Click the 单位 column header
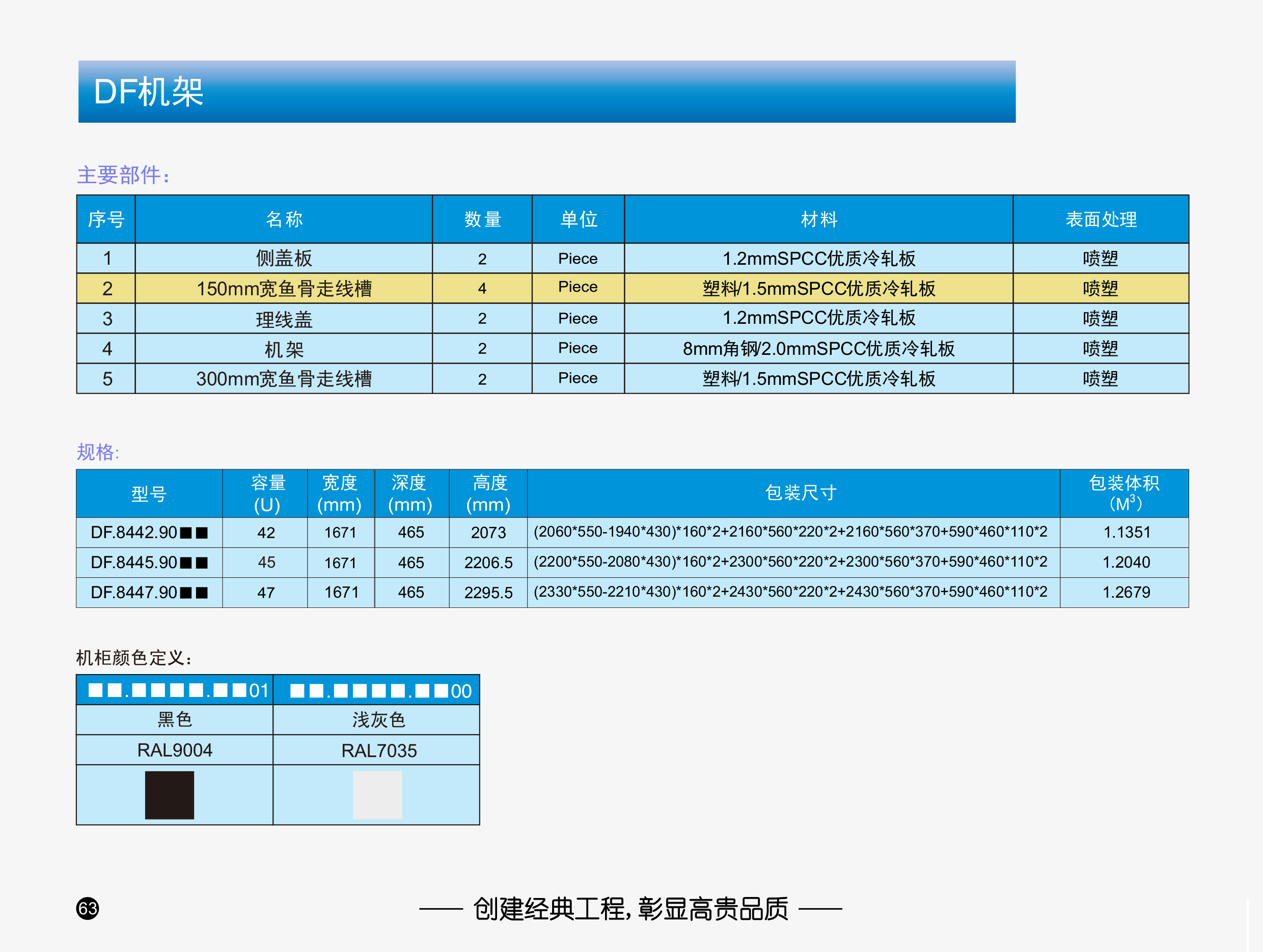This screenshot has height=952, width=1263. tap(579, 219)
